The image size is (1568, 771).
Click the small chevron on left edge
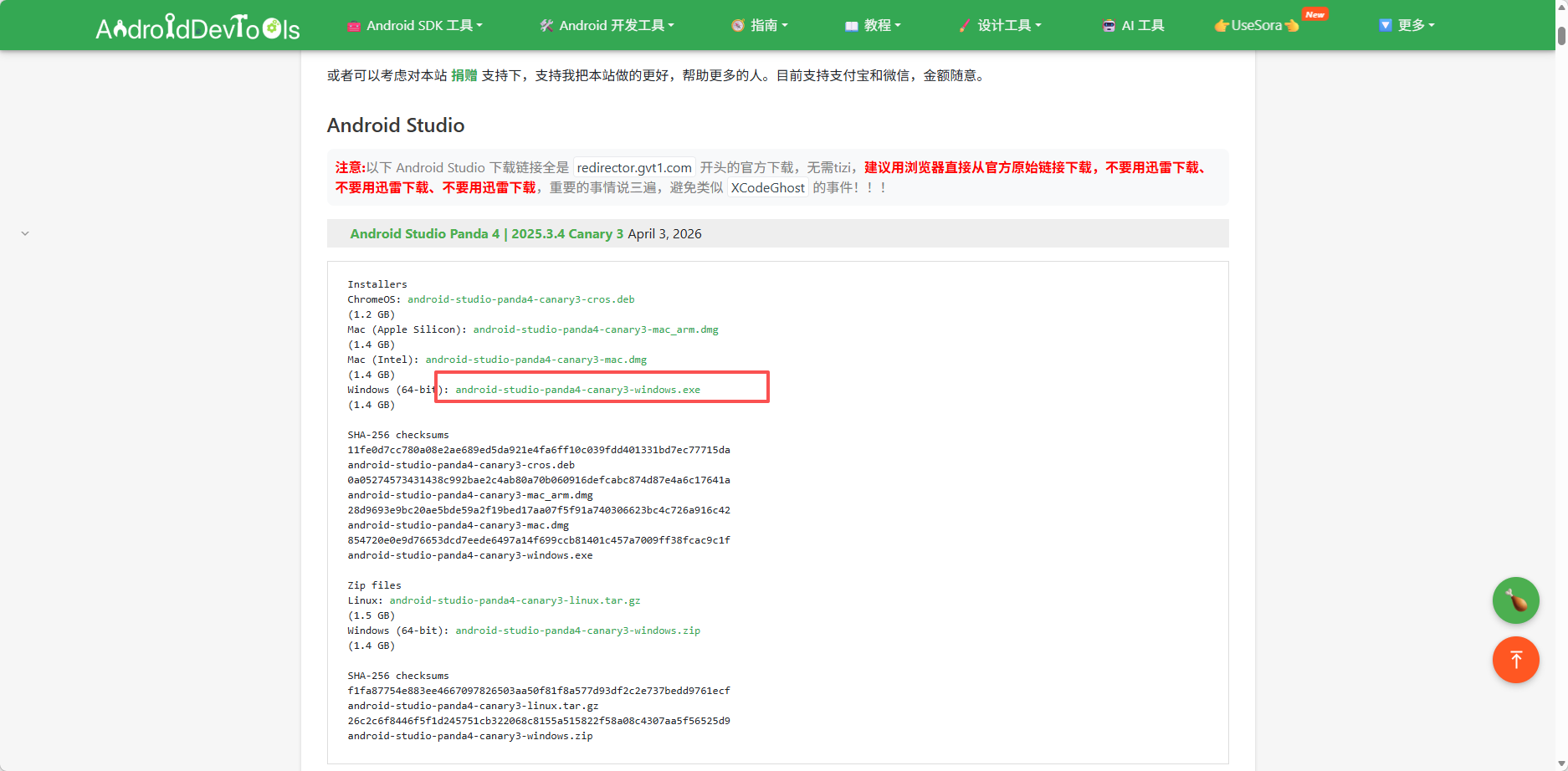tap(25, 234)
